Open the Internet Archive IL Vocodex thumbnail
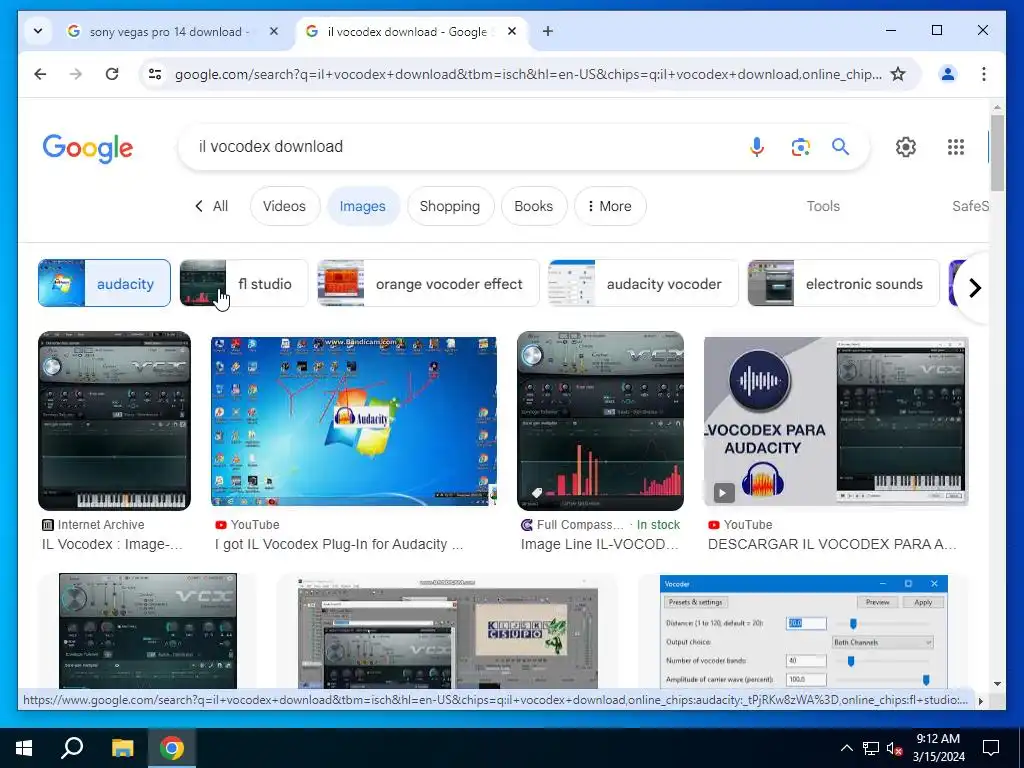Viewport: 1024px width, 768px height. click(x=115, y=421)
